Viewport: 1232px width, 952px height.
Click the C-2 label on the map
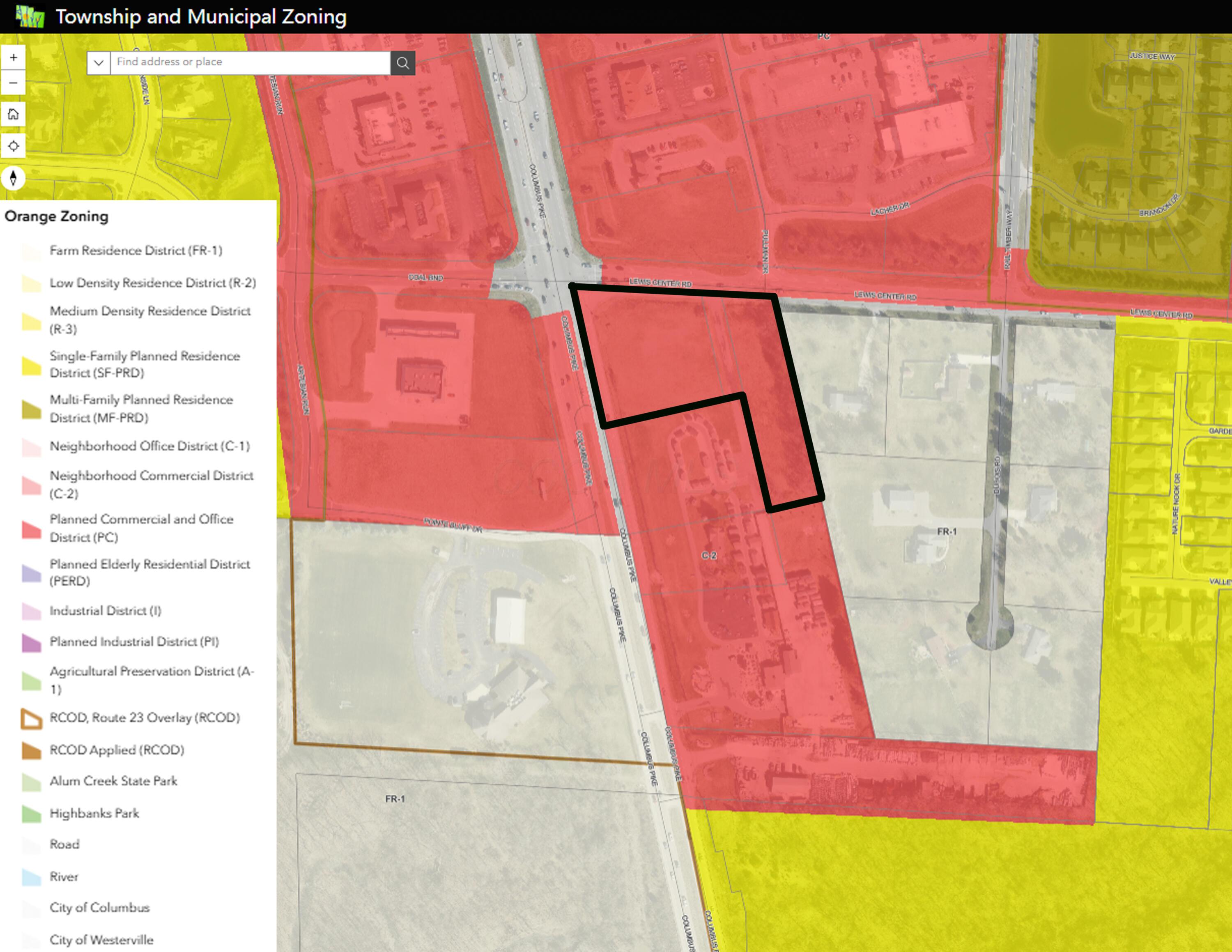(x=709, y=556)
